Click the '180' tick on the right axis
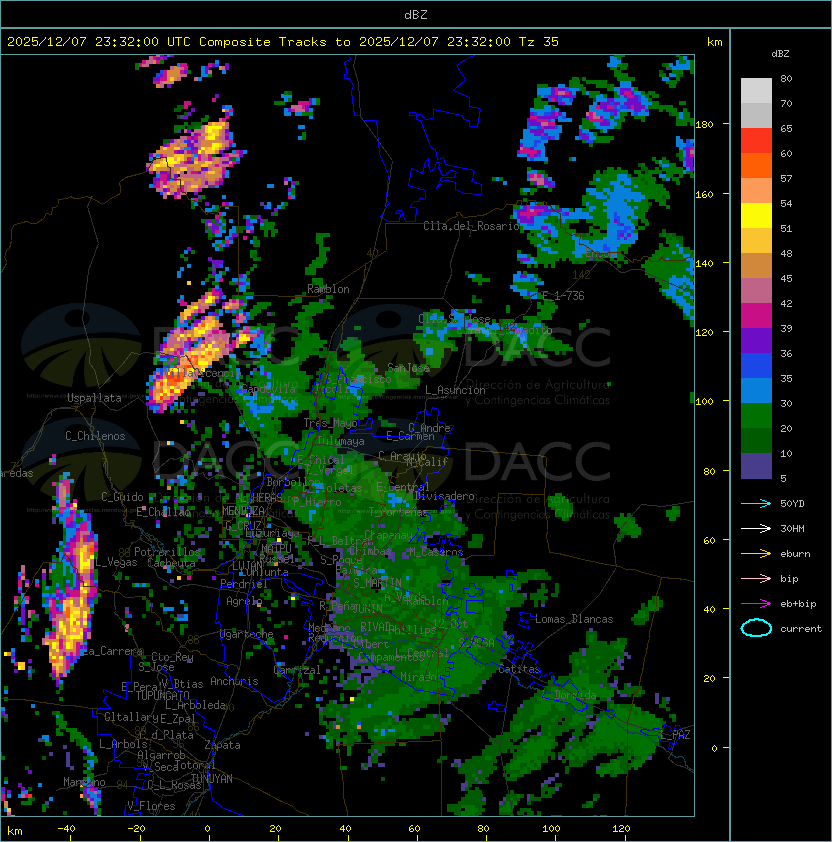The height and width of the screenshot is (842, 832). [x=704, y=125]
